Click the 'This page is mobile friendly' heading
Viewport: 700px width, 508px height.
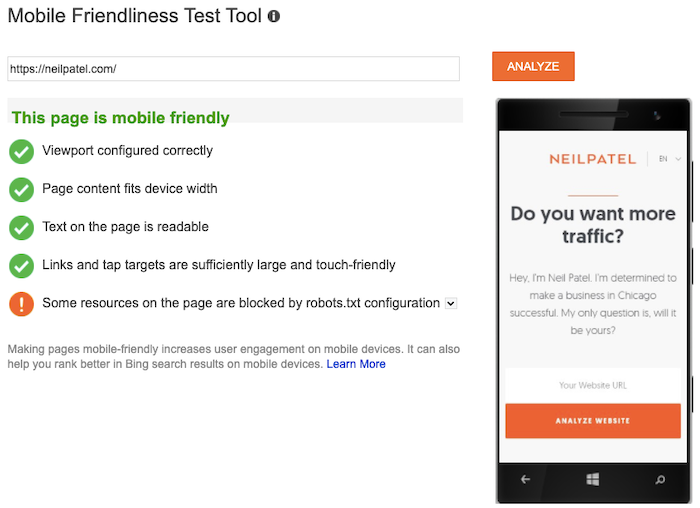121,118
